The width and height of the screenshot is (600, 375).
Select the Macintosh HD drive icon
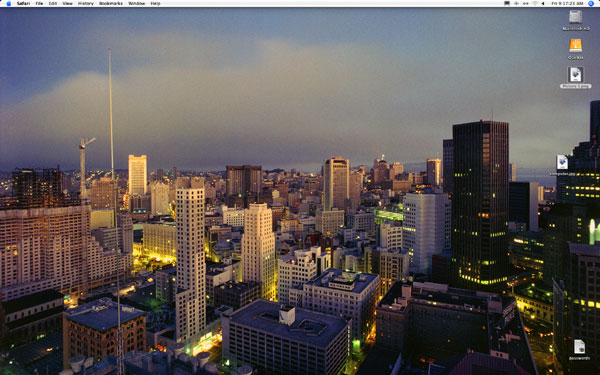pos(576,17)
